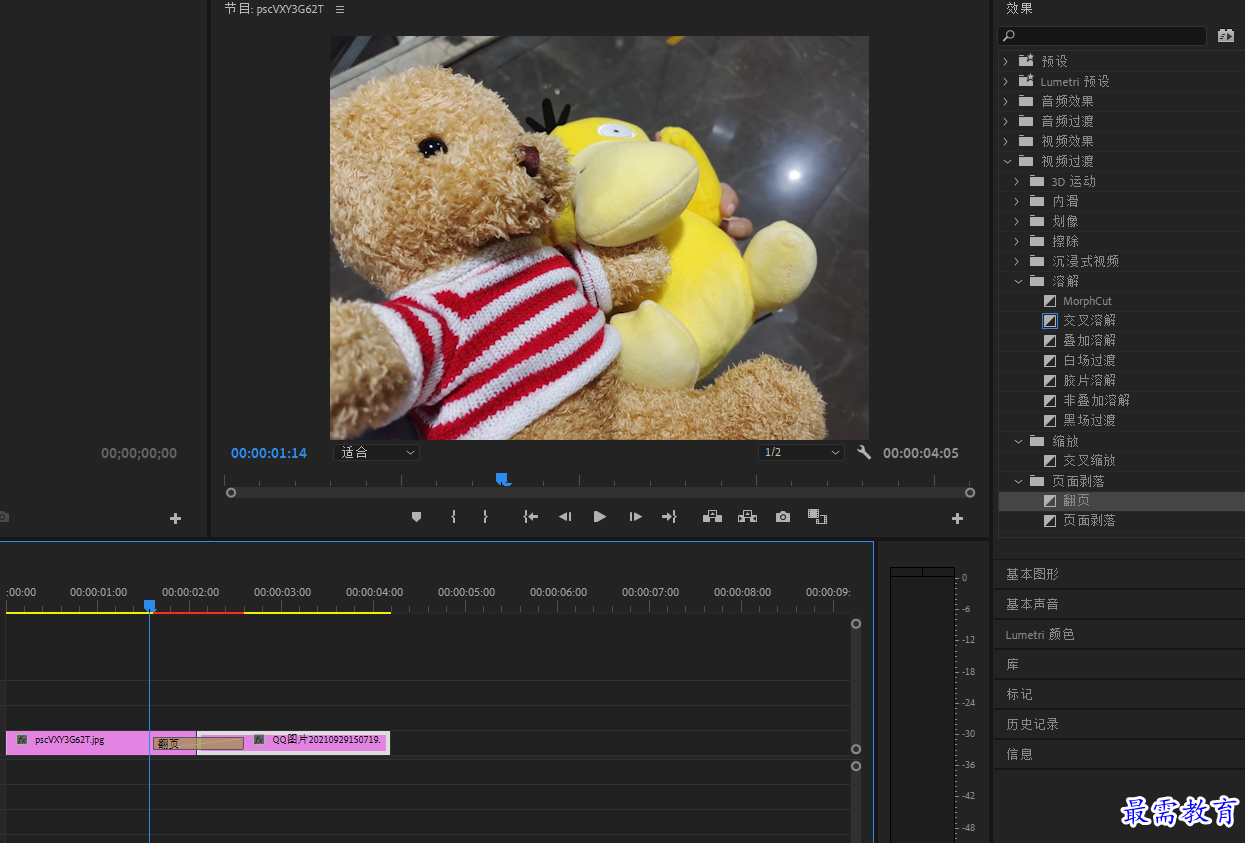Viewport: 1245px width, 843px height.
Task: Expand the 内滑 folder
Action: (x=1017, y=201)
